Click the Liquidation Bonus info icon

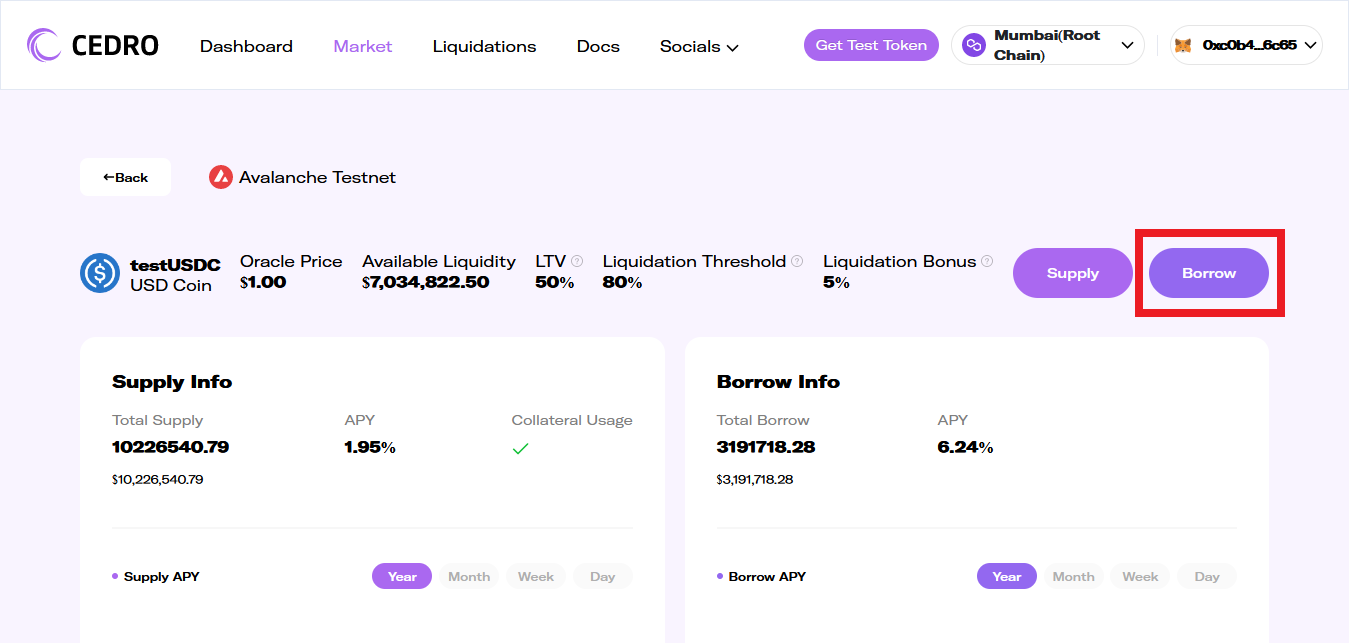pyautogui.click(x=987, y=261)
